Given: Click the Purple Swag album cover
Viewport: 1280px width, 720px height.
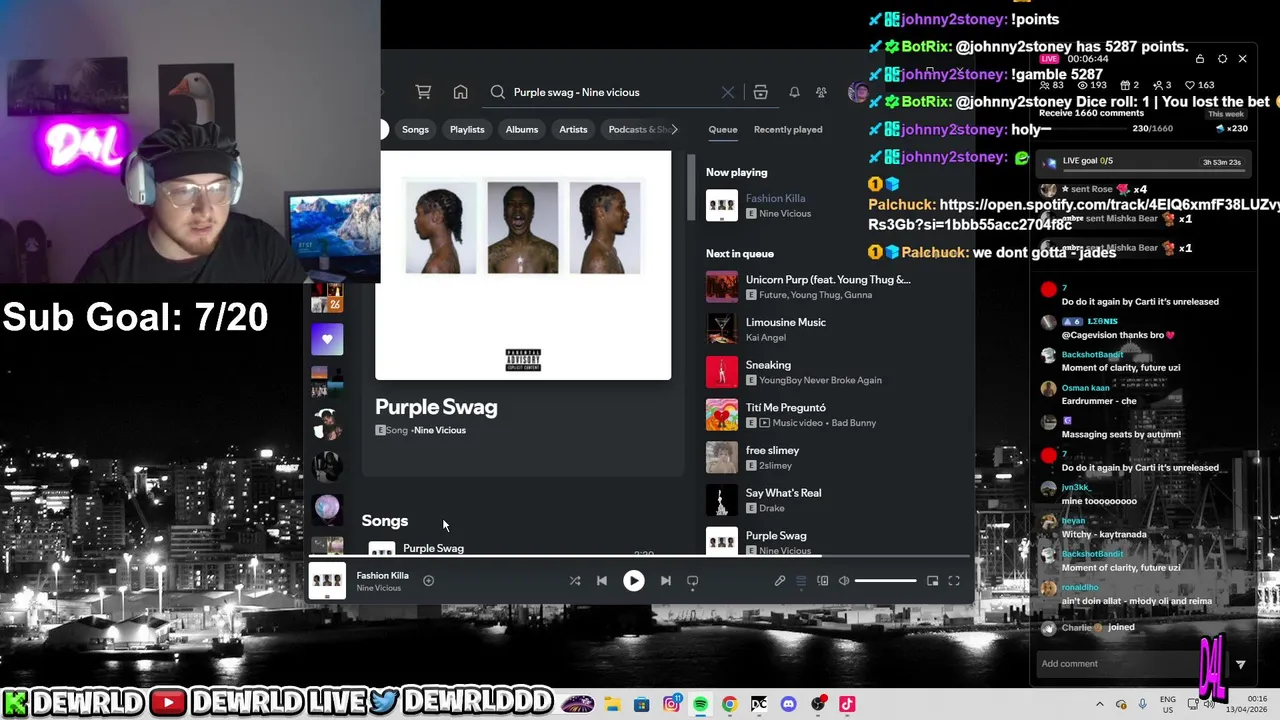Looking at the screenshot, I should coord(523,266).
